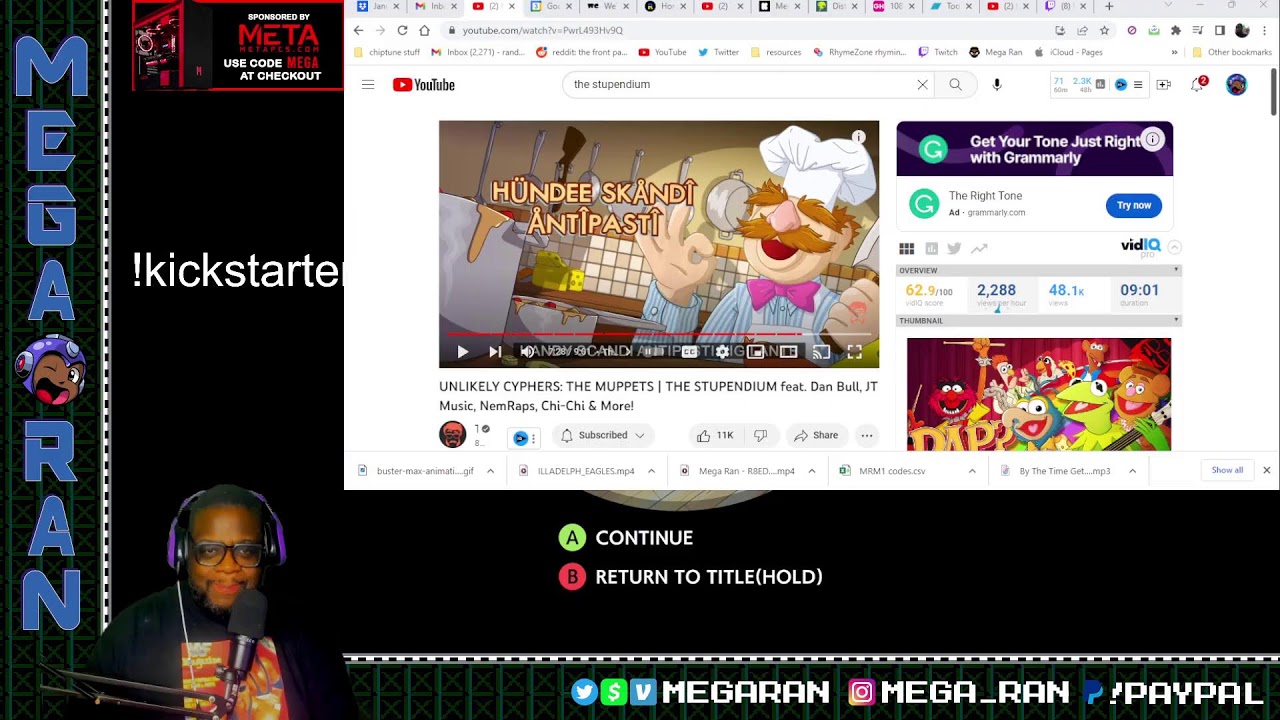1280x720 pixels.
Task: Open more actions three-dot menu under the video
Action: pos(867,435)
